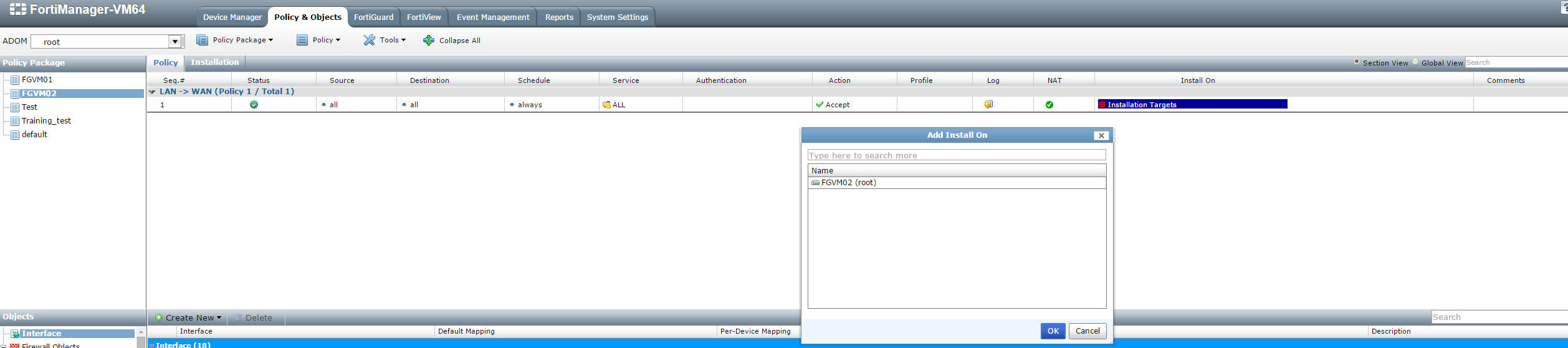Go to the Event Management tab
1568x348 pixels.
tap(493, 17)
